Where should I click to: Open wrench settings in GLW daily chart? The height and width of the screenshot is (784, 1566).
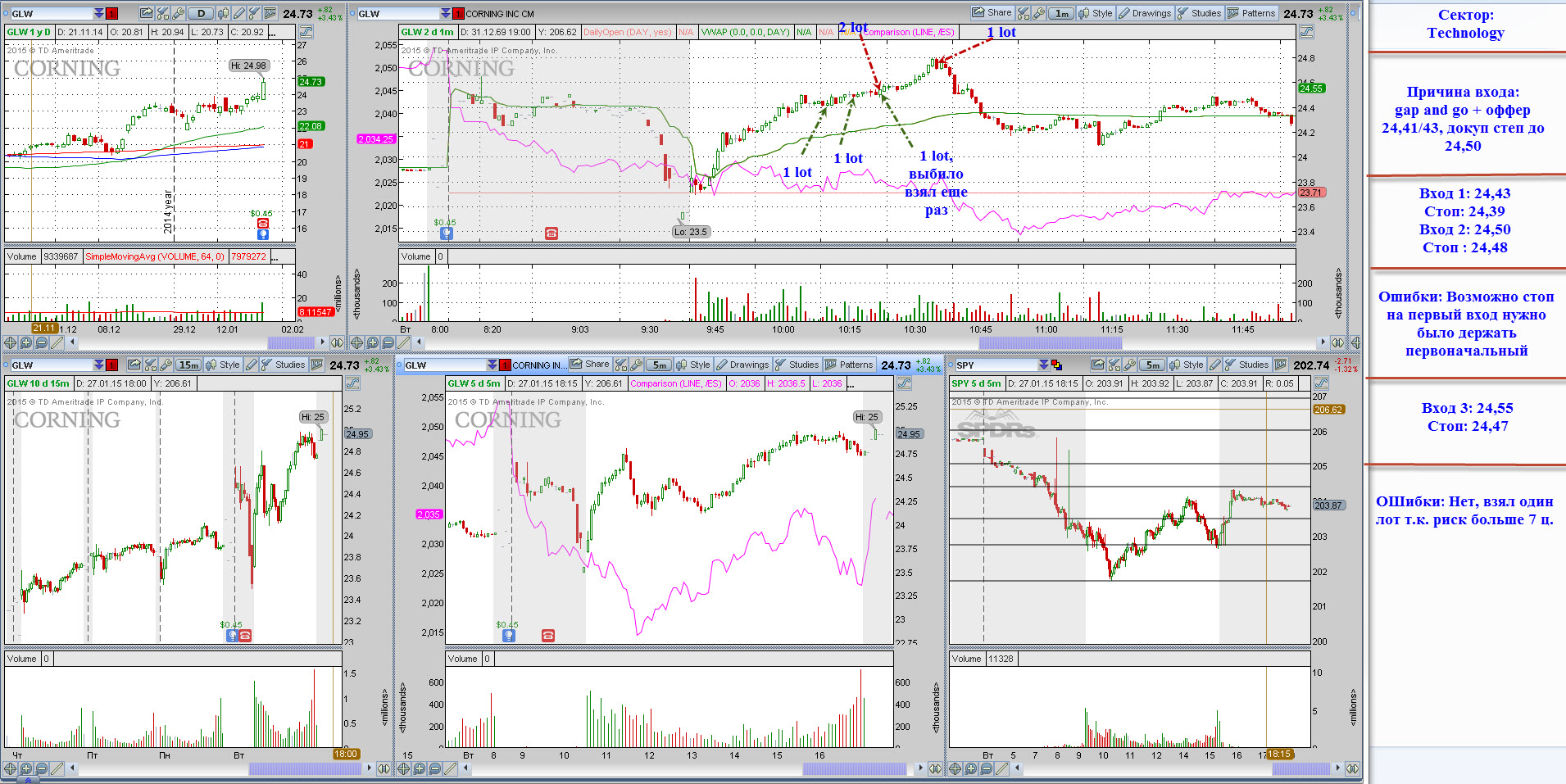[178, 13]
